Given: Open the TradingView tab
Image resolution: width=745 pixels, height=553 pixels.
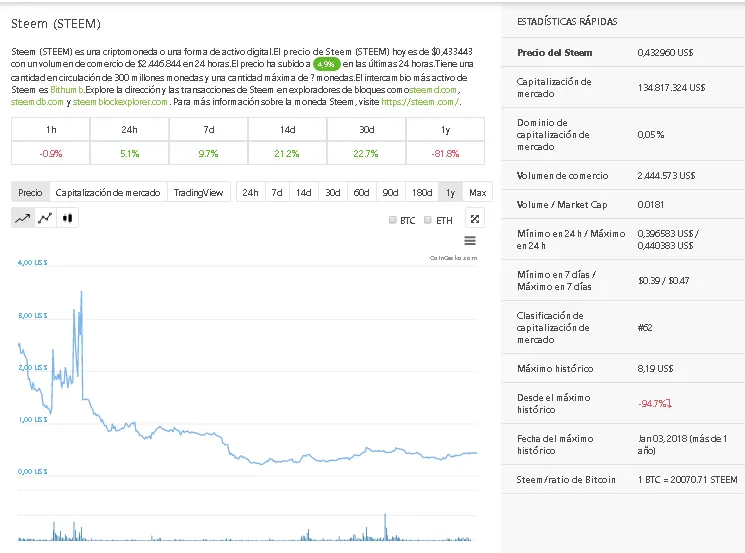Looking at the screenshot, I should [x=199, y=192].
